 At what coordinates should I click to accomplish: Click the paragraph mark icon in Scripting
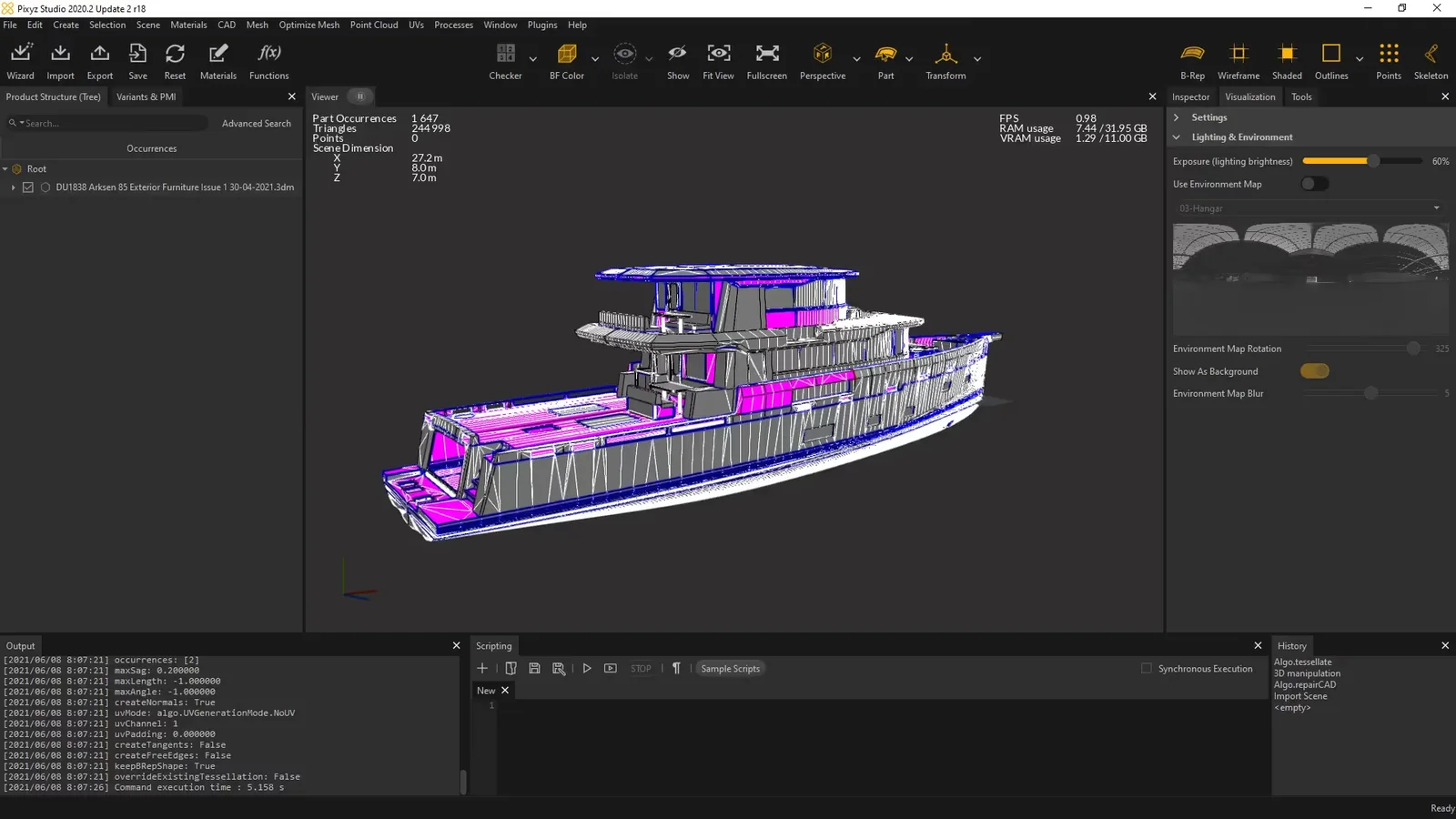(x=676, y=668)
